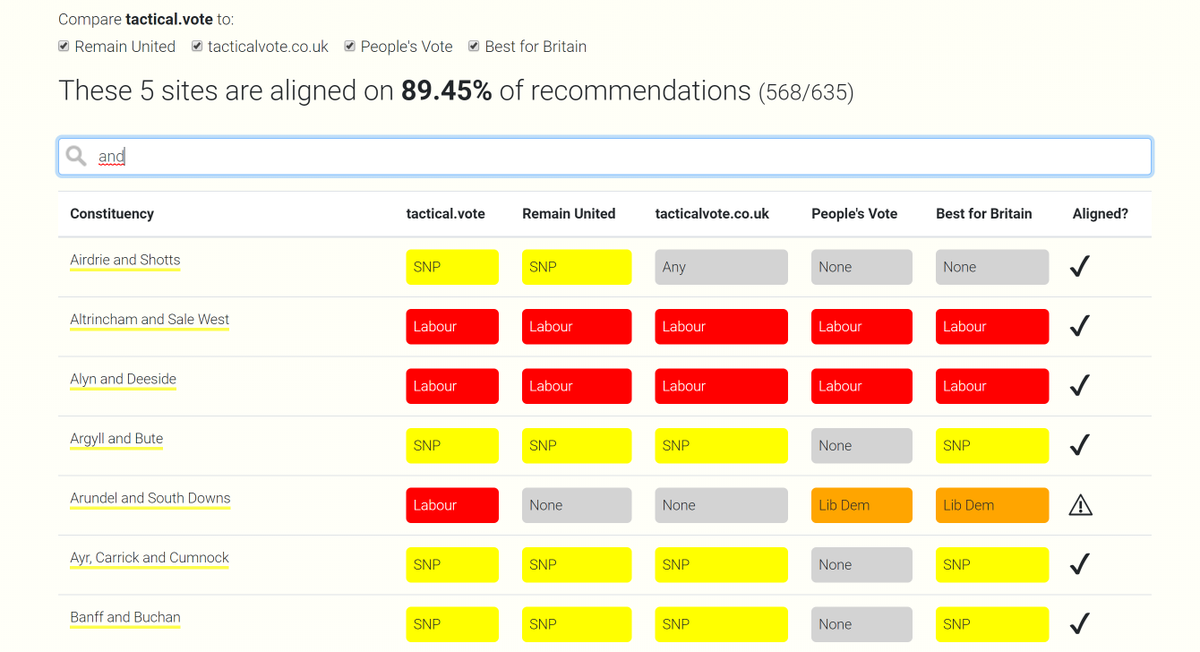Focus the constituency search field

620,156
